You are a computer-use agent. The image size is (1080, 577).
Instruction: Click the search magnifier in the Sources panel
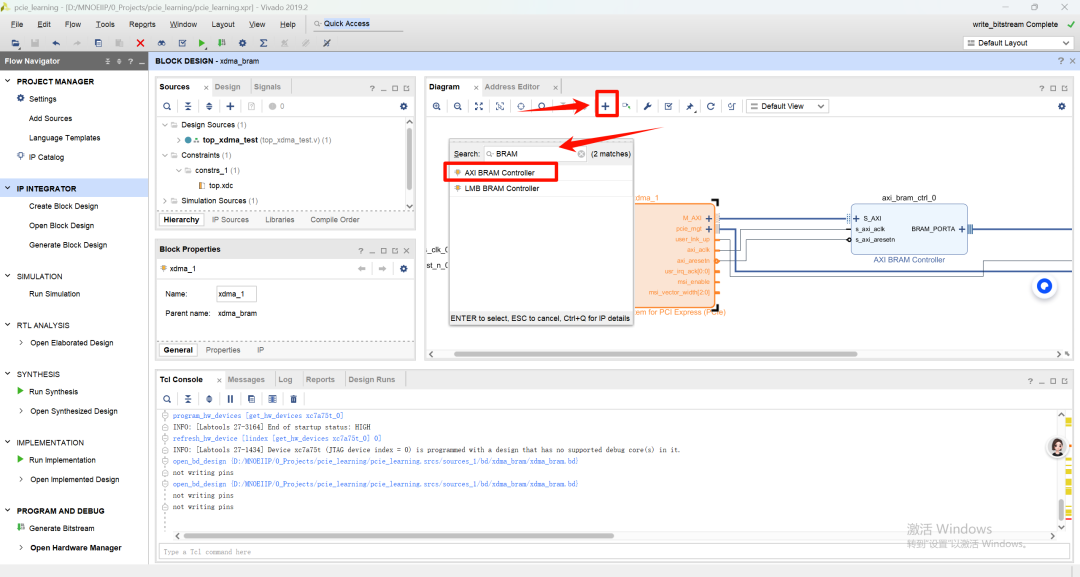coord(168,106)
